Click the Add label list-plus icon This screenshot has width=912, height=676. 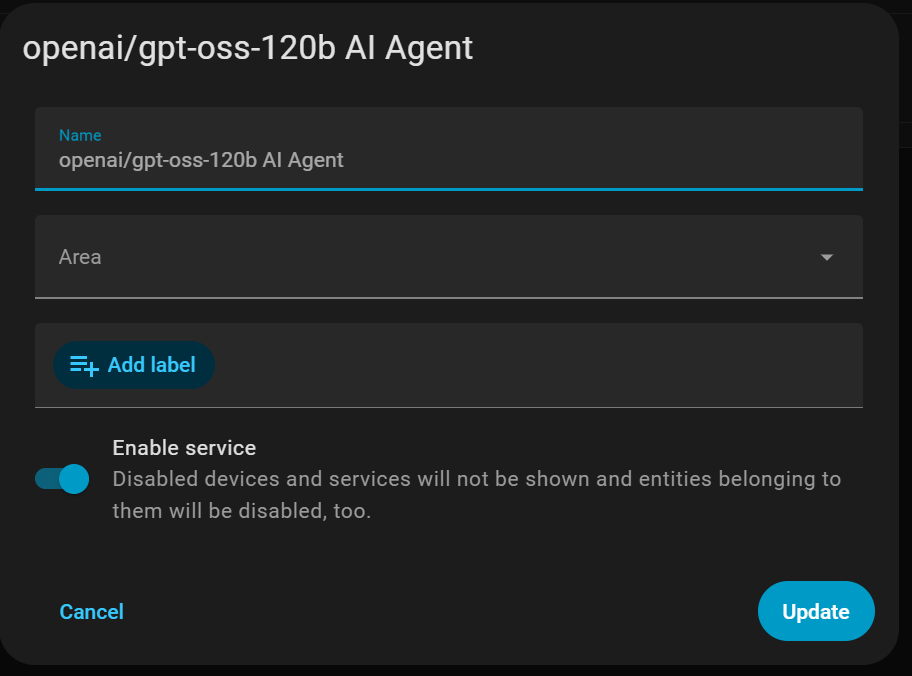[x=84, y=366]
